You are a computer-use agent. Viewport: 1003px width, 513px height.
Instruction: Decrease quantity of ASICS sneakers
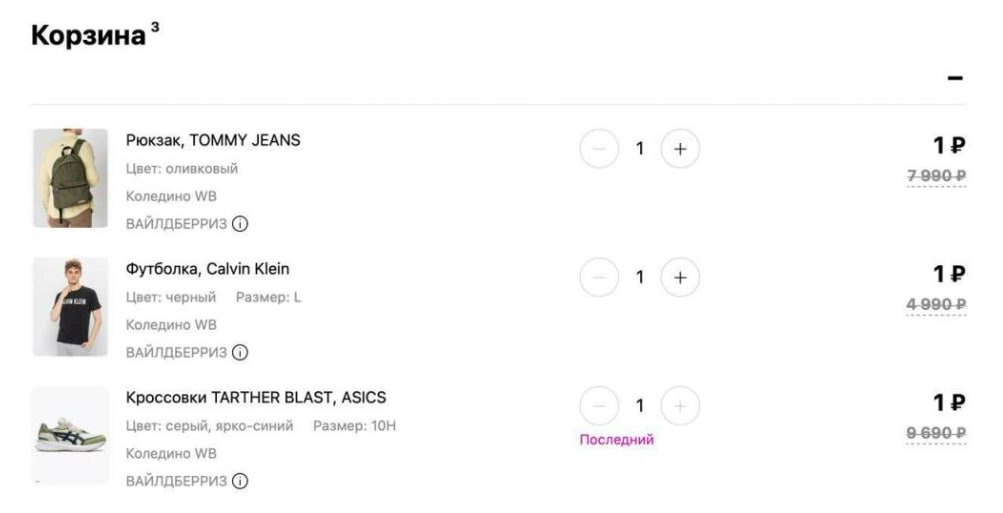click(x=599, y=405)
